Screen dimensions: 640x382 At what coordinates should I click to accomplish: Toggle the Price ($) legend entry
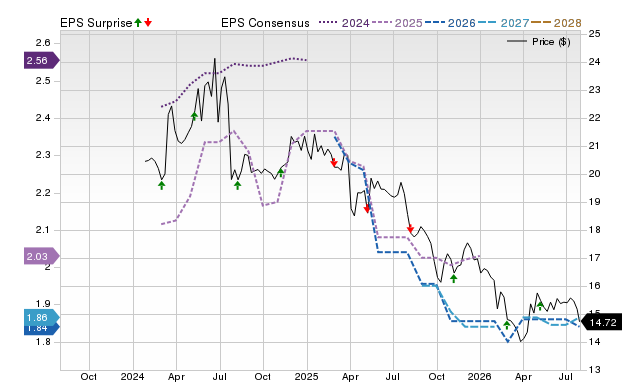539,42
